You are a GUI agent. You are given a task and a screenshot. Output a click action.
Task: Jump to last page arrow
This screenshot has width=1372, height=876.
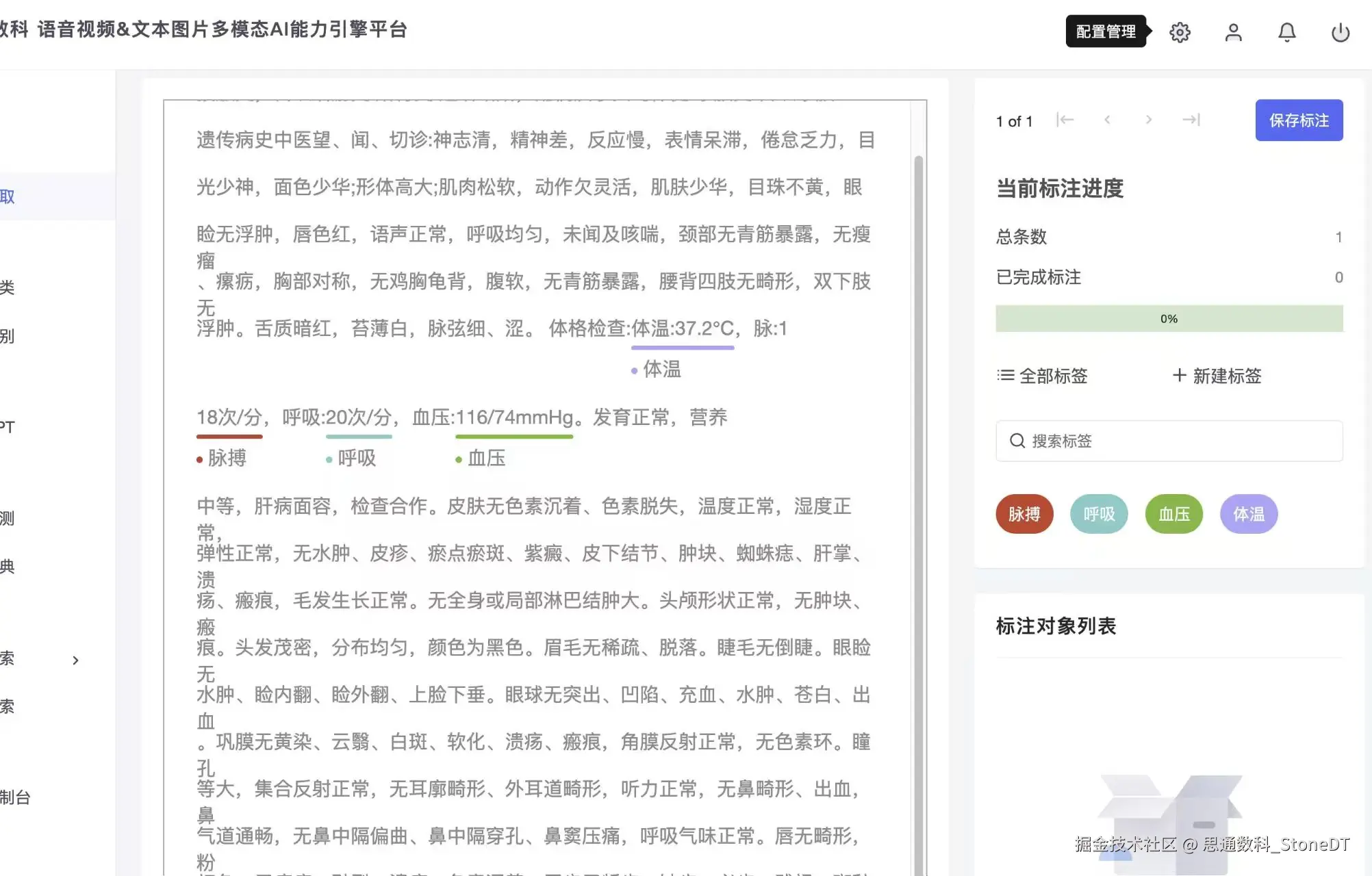(1191, 120)
